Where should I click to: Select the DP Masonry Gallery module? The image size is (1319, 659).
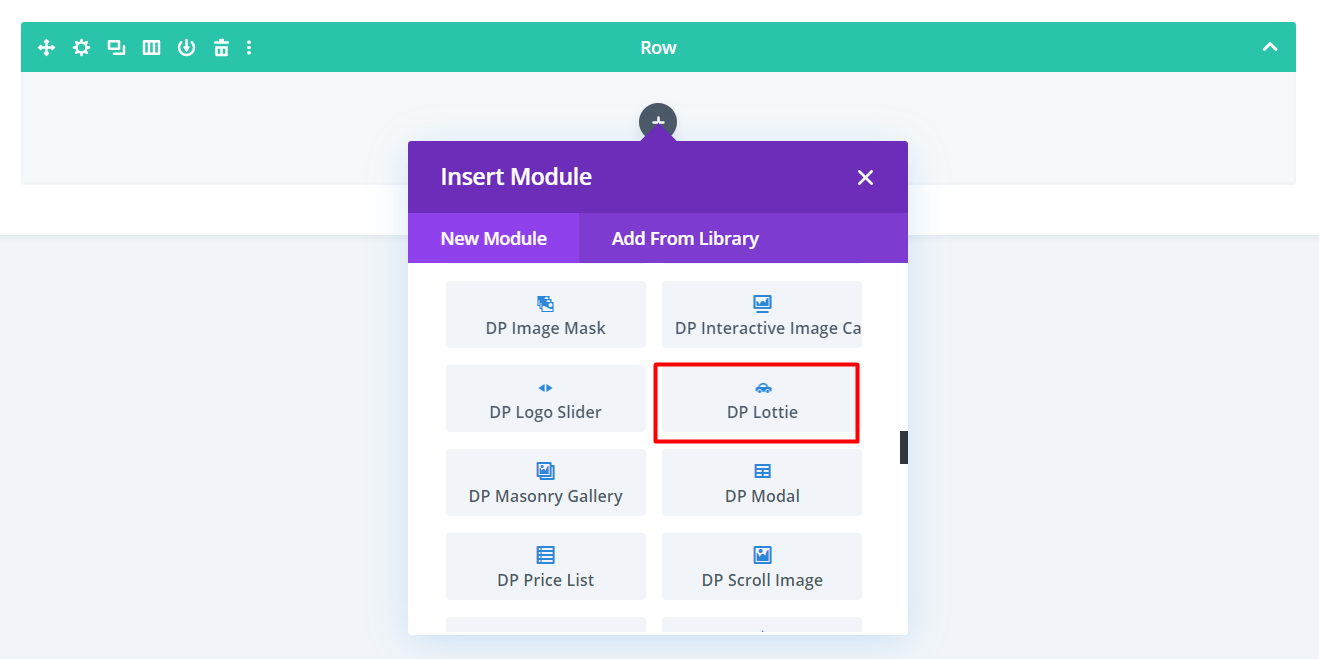545,483
